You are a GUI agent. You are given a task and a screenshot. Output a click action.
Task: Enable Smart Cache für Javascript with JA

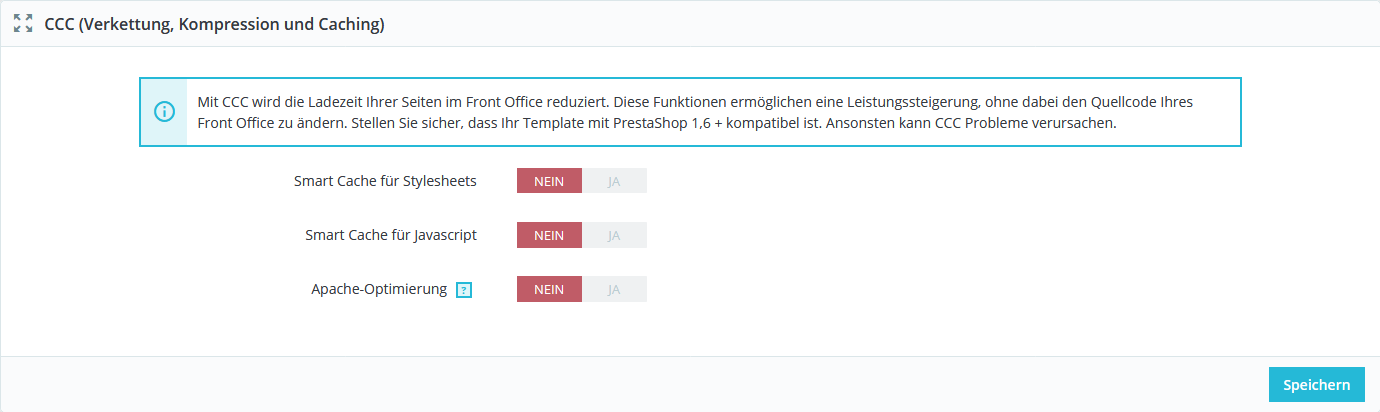[614, 235]
